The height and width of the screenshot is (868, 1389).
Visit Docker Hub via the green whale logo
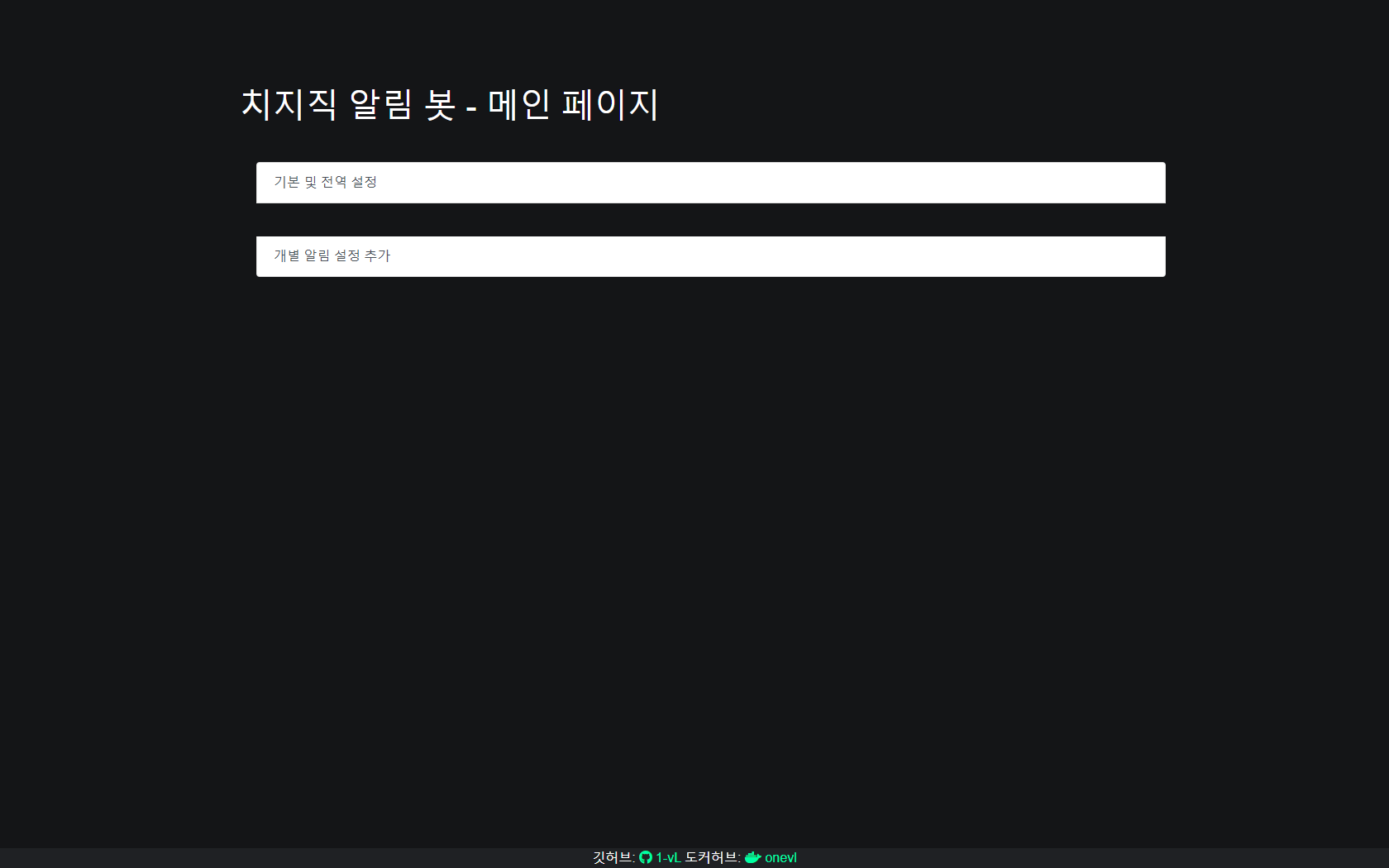click(x=752, y=858)
